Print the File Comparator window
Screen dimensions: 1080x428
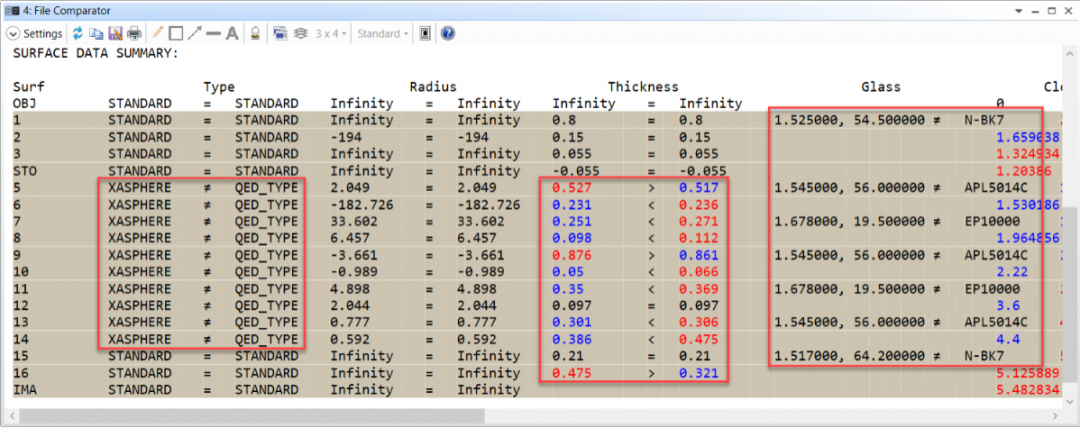point(134,34)
